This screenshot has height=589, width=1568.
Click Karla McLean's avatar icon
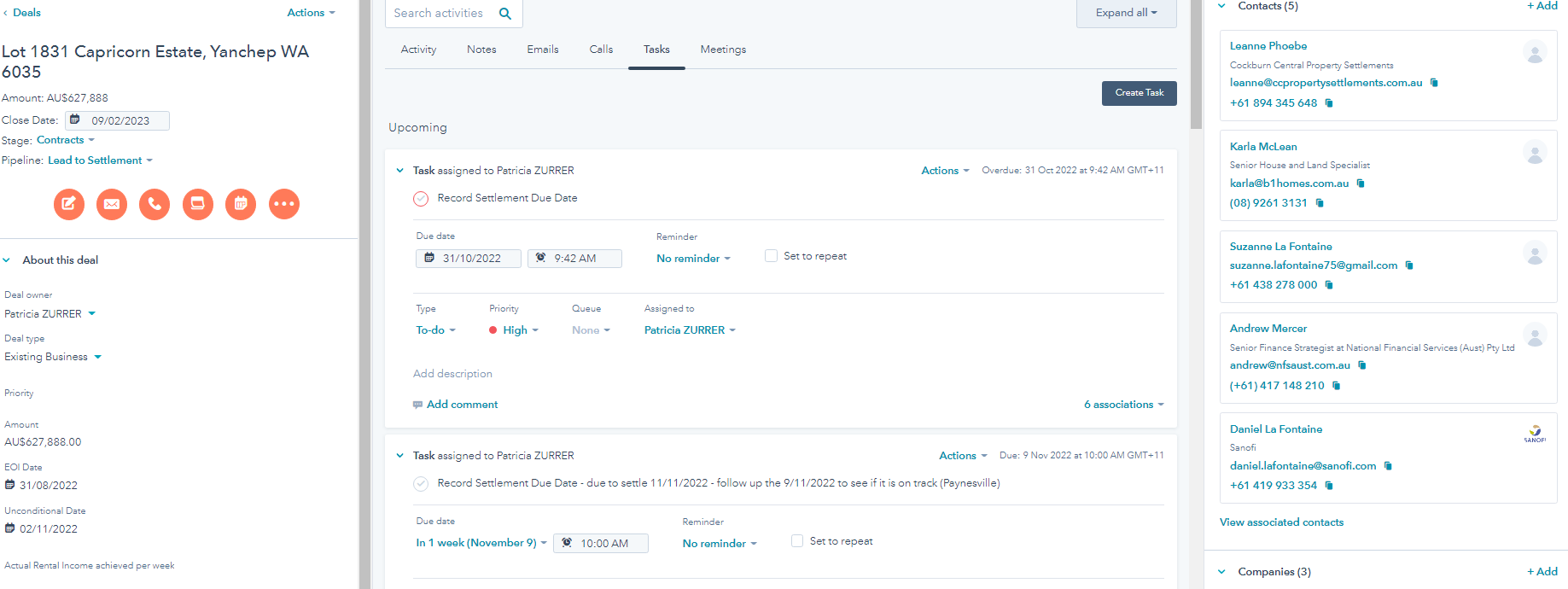1535,153
